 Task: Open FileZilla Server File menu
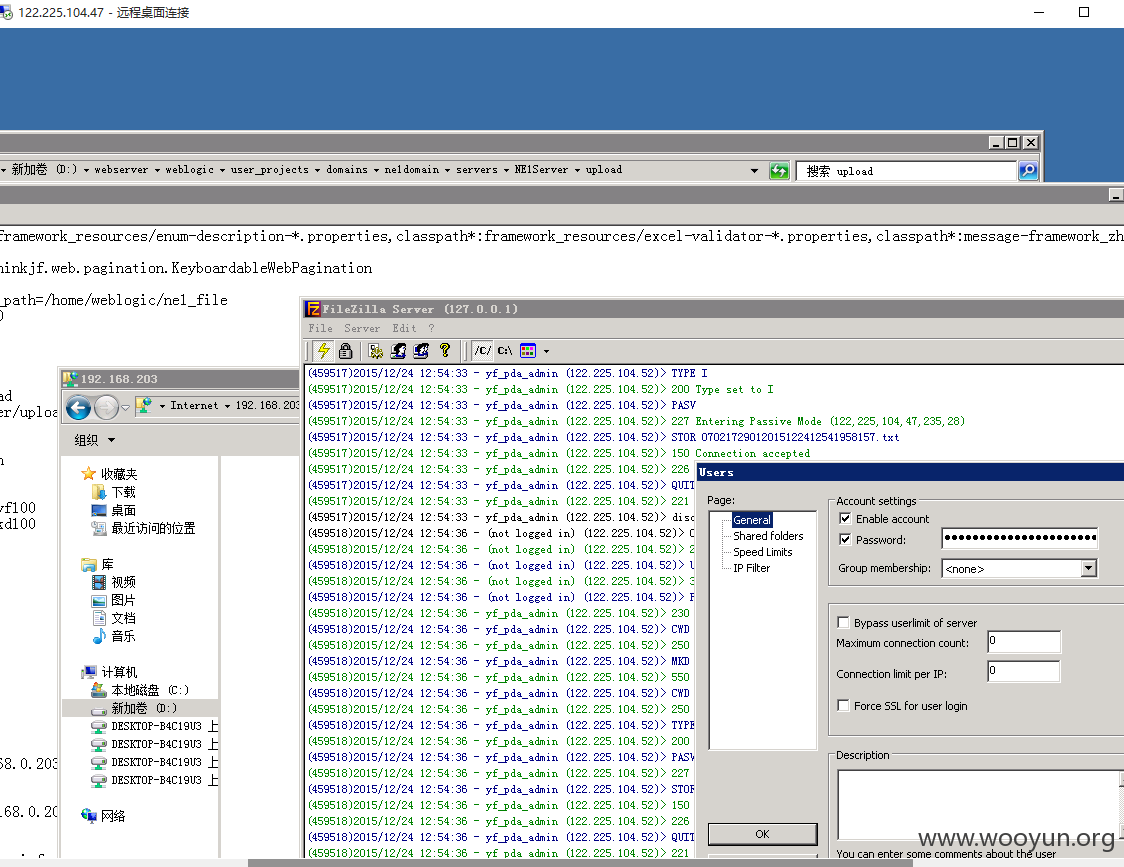pyautogui.click(x=320, y=328)
